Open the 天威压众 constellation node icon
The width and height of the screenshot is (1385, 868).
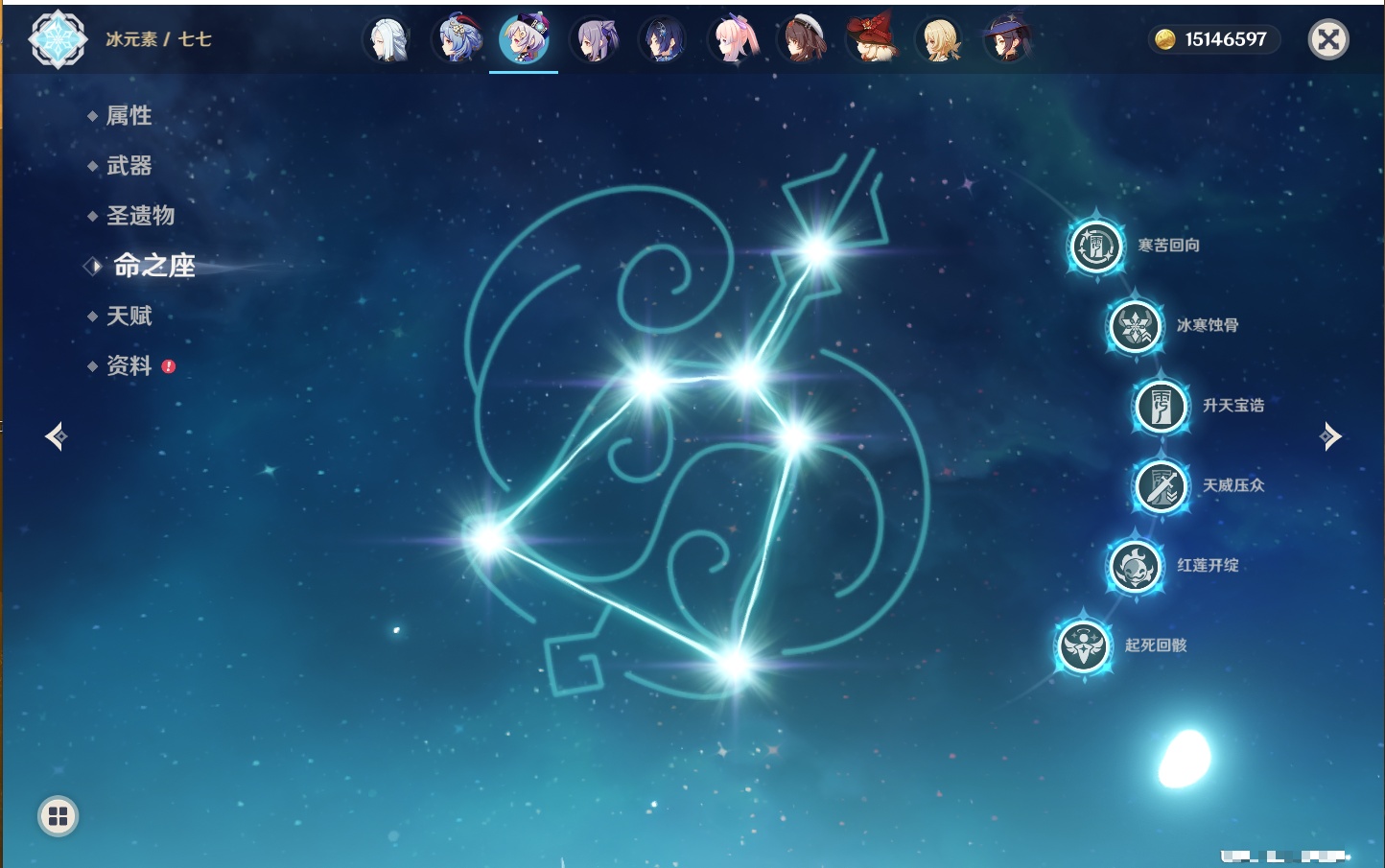click(x=1161, y=485)
